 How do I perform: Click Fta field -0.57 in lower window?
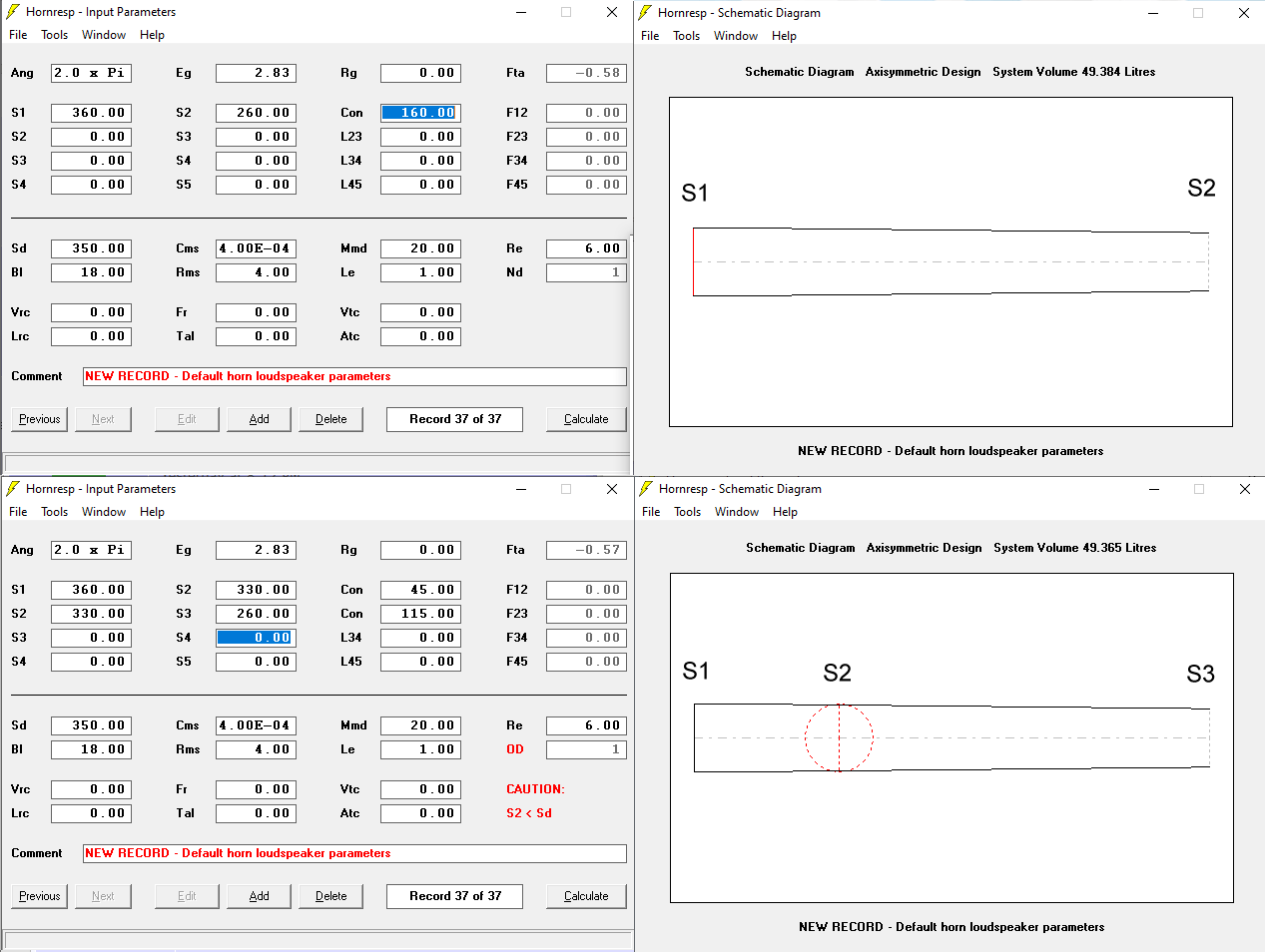pos(586,550)
